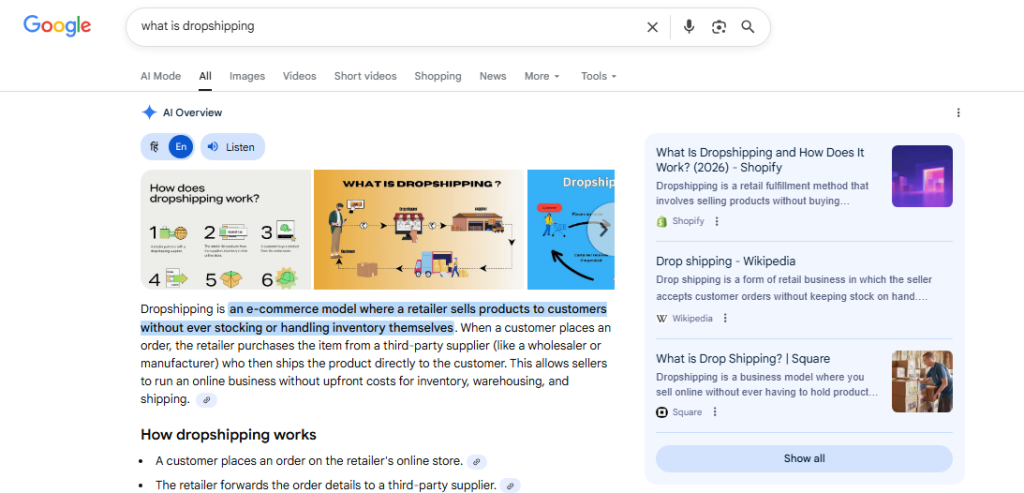Open the Tools dropdown

[x=598, y=76]
